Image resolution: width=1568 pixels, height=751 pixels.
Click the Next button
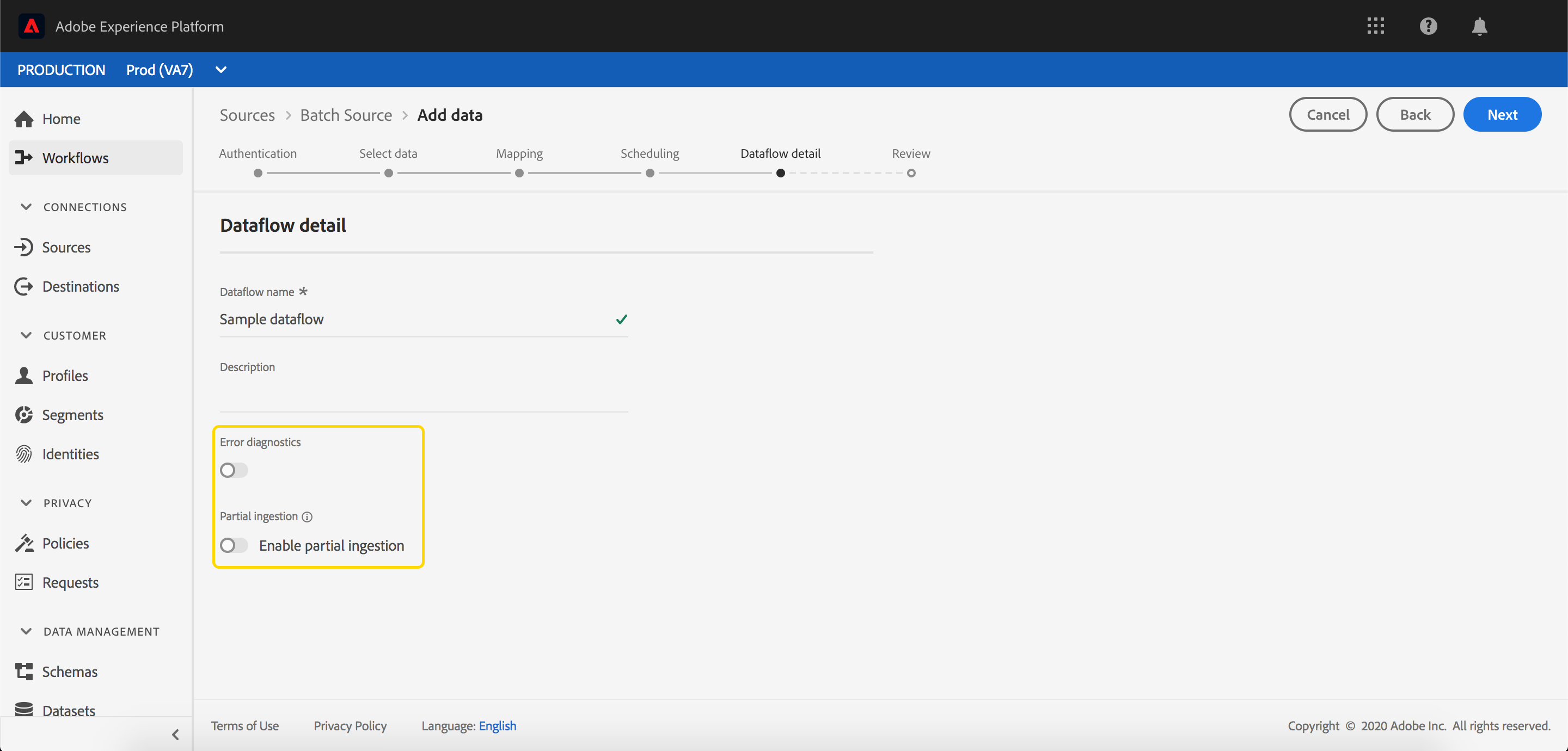coord(1502,114)
